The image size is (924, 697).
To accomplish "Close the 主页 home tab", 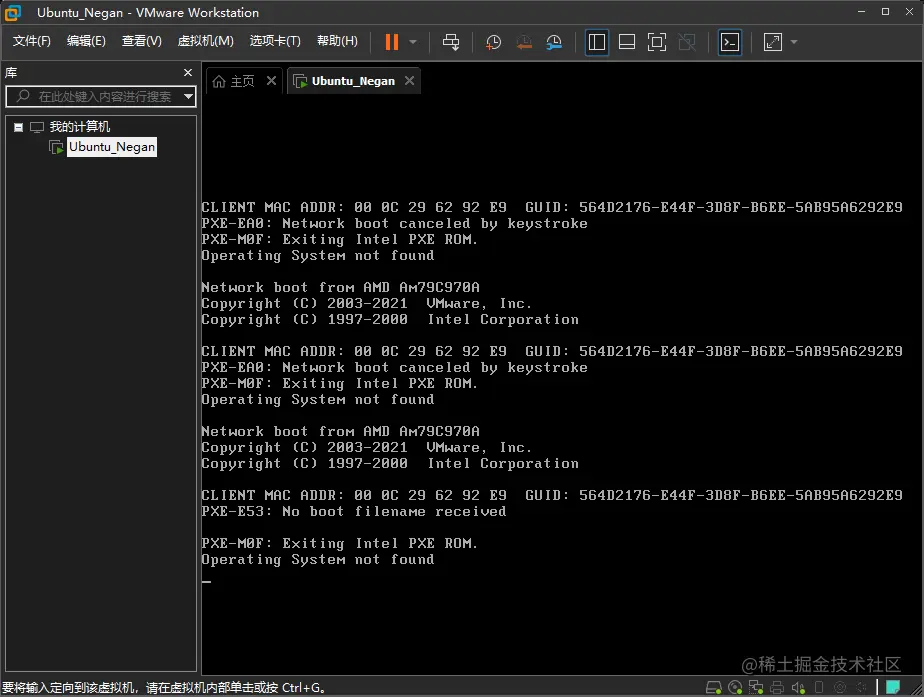I will 271,81.
